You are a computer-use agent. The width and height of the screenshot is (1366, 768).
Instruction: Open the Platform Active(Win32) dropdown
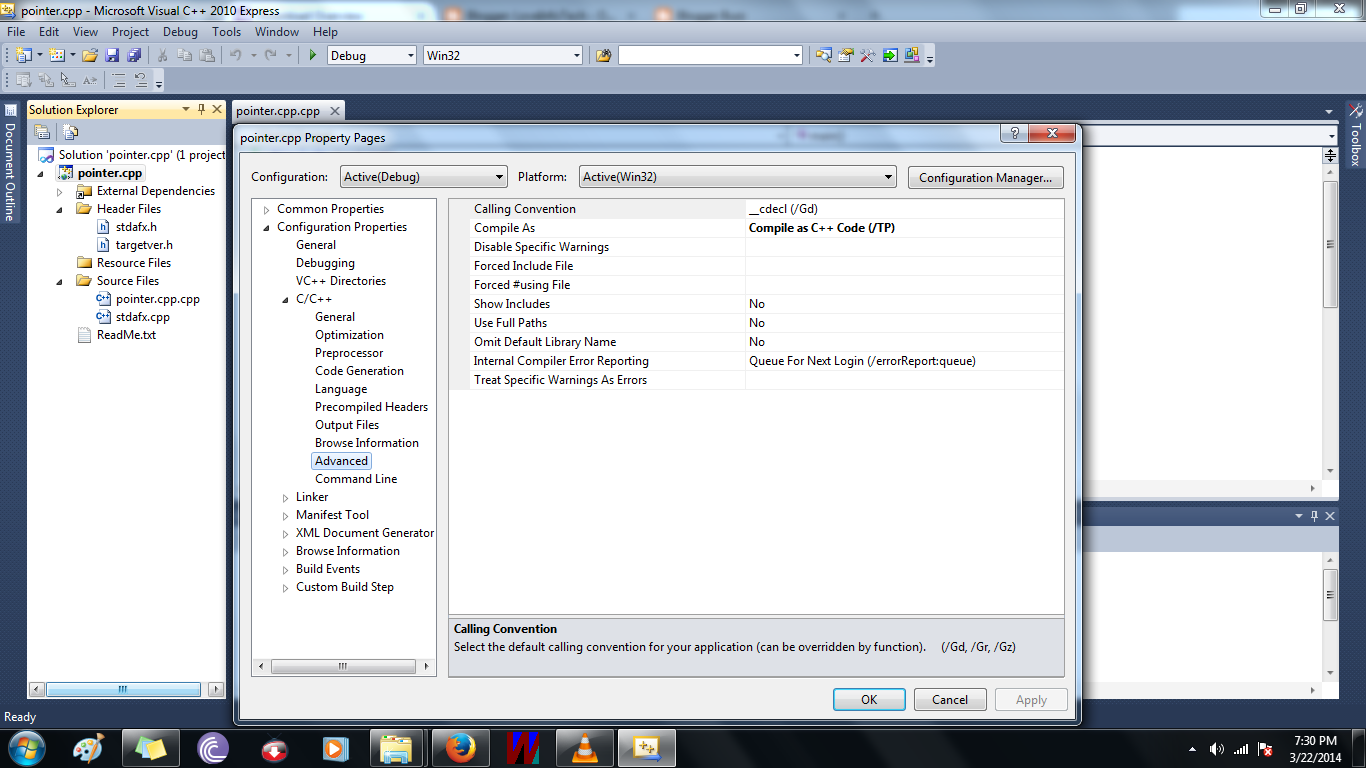tap(738, 177)
